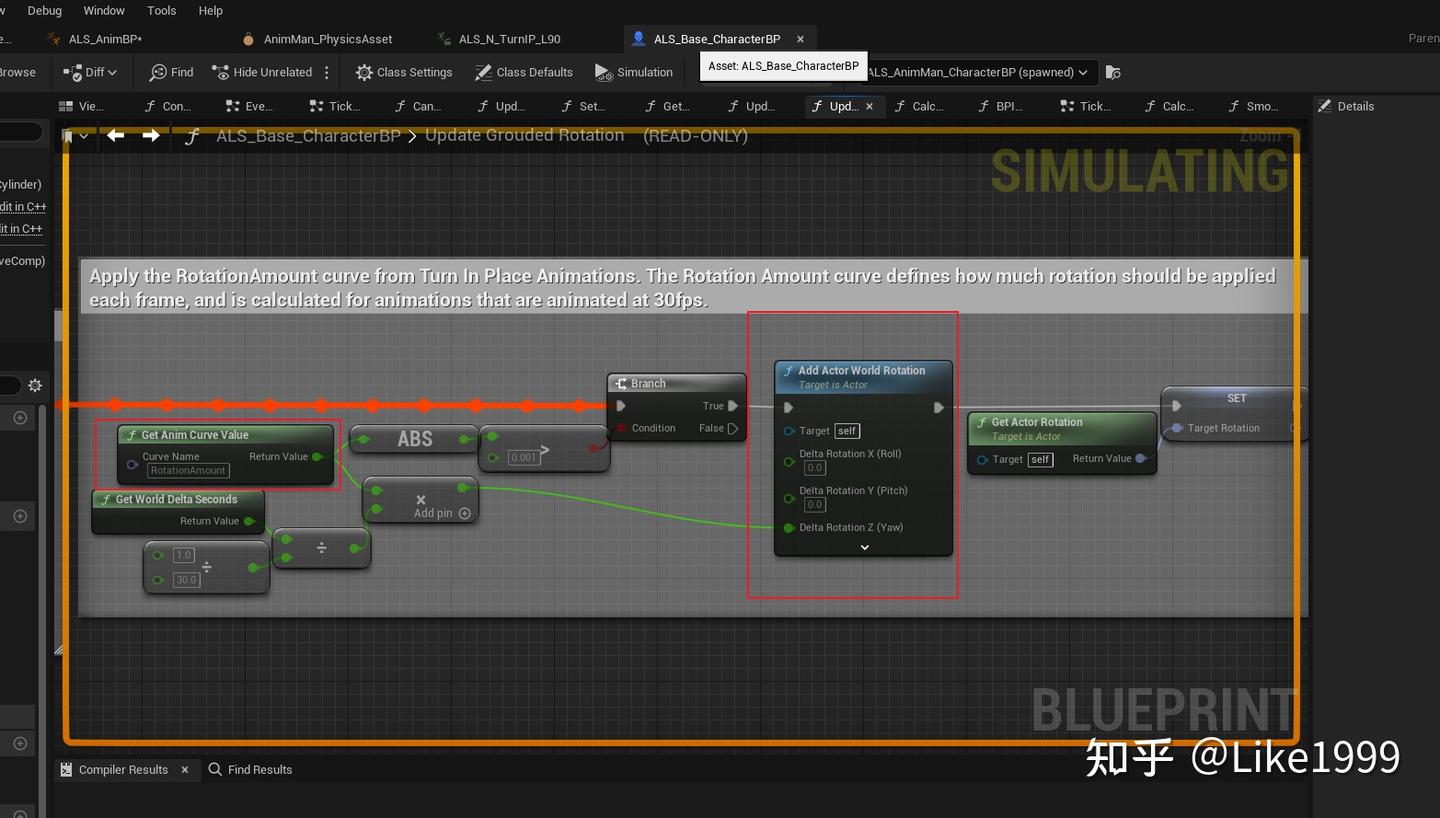Click Get Anim Curve Value Return Value pin
The width and height of the screenshot is (1440, 818).
tap(317, 457)
